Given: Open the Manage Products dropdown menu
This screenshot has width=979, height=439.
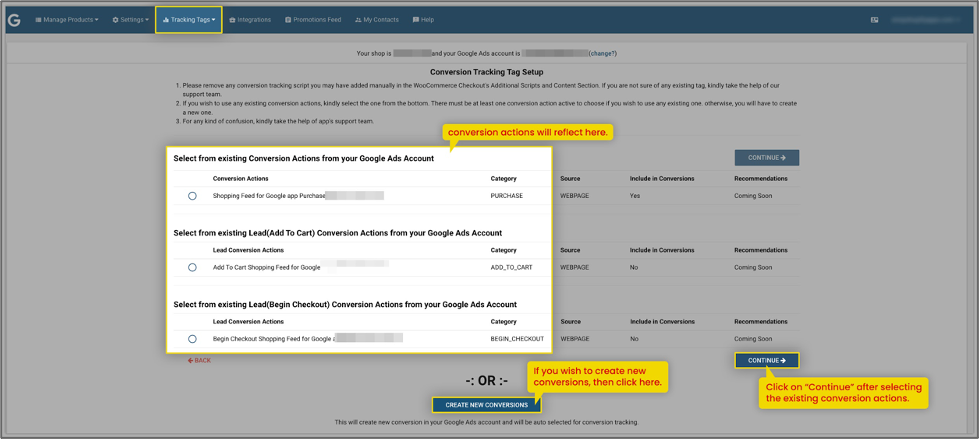Looking at the screenshot, I should click(x=67, y=20).
